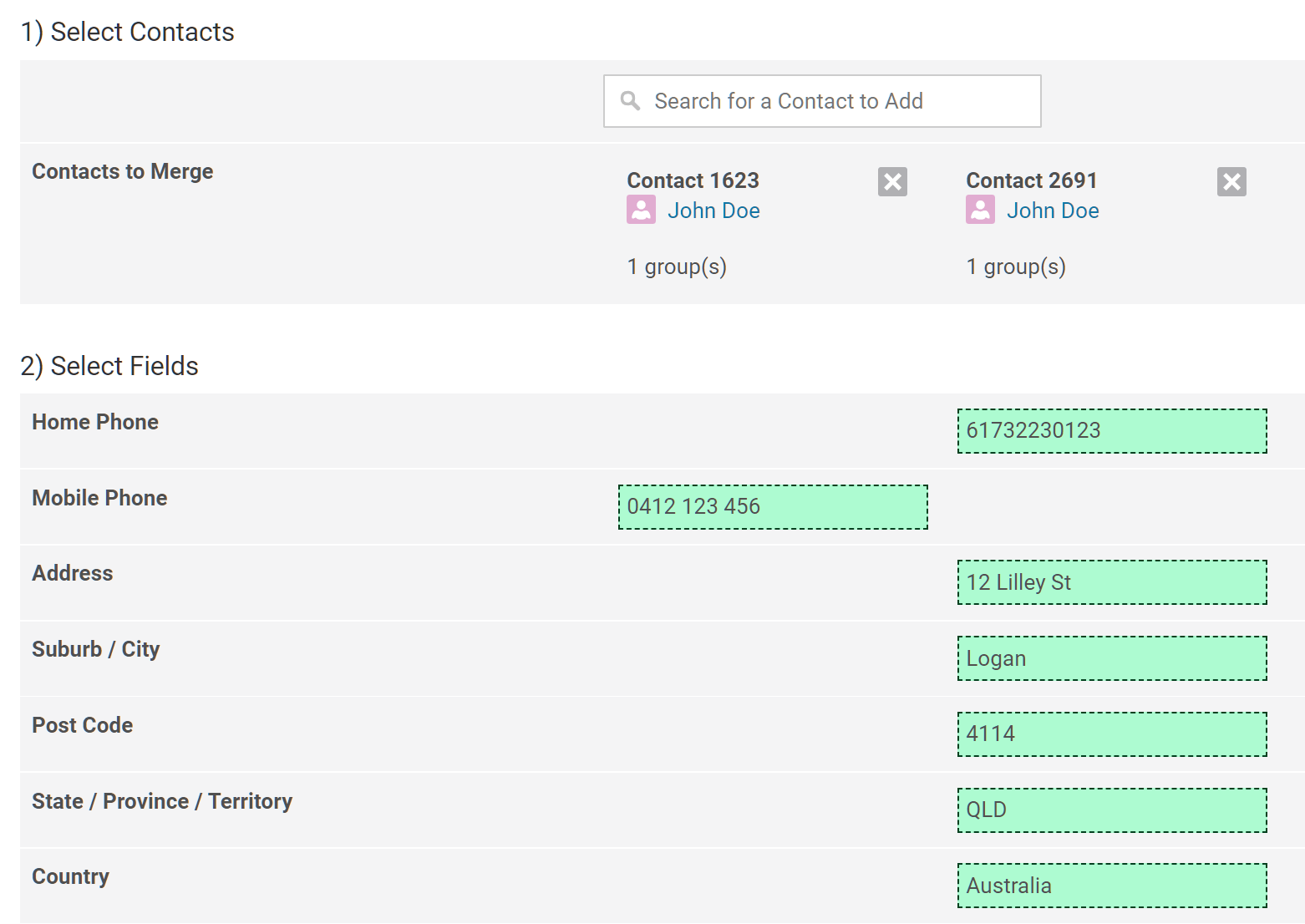Click the 1 group(s) text under Contact 2691
Image resolution: width=1305 pixels, height=924 pixels.
[1016, 267]
